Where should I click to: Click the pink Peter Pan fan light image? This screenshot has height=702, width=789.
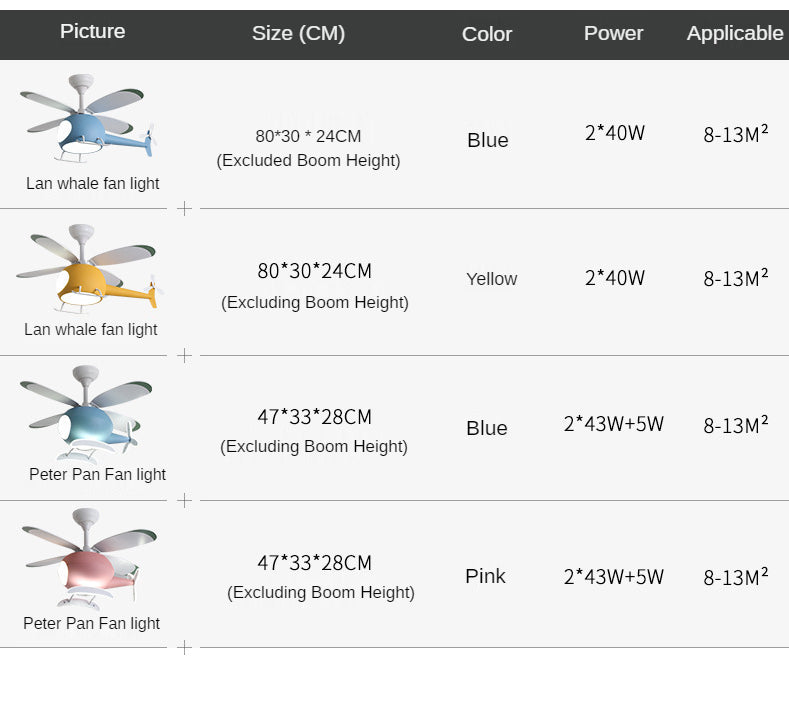tap(88, 560)
